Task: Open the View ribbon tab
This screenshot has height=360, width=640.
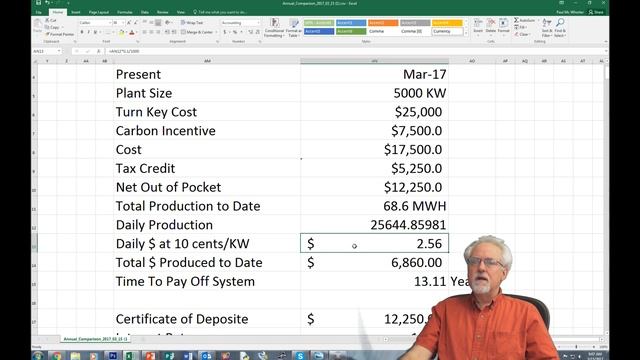Action: point(181,12)
